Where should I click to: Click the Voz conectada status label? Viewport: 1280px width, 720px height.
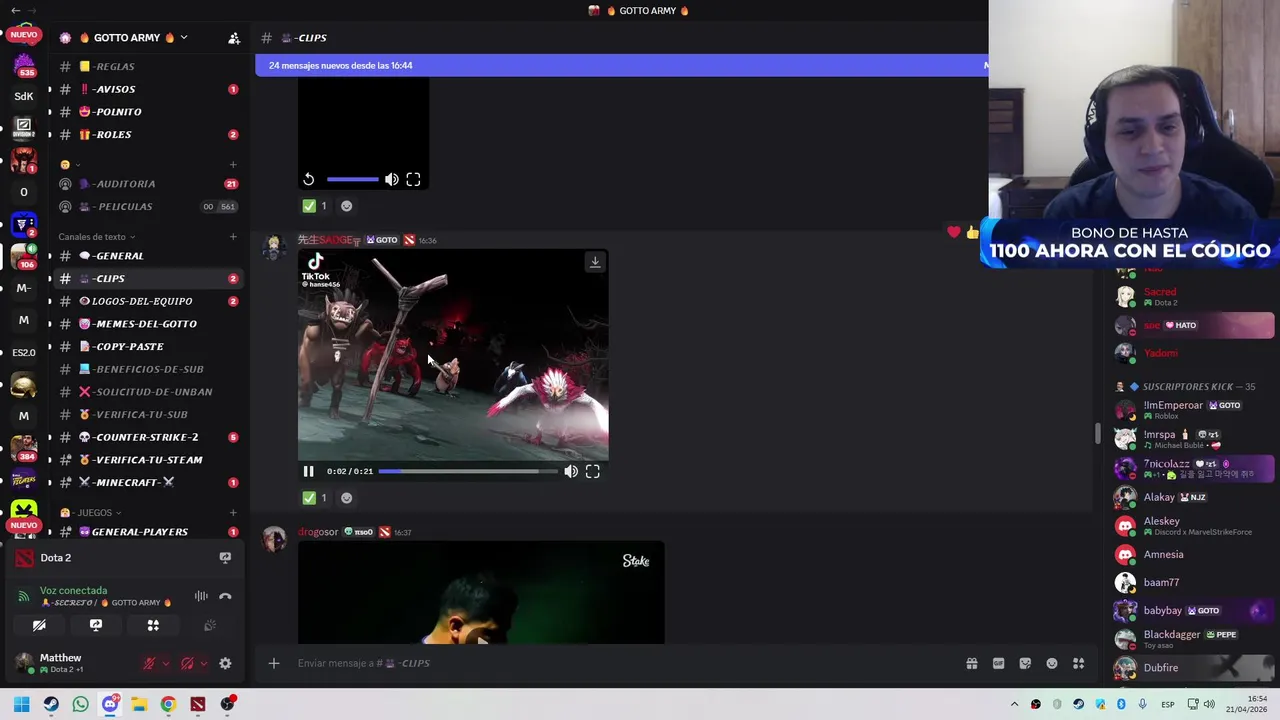(x=73, y=590)
